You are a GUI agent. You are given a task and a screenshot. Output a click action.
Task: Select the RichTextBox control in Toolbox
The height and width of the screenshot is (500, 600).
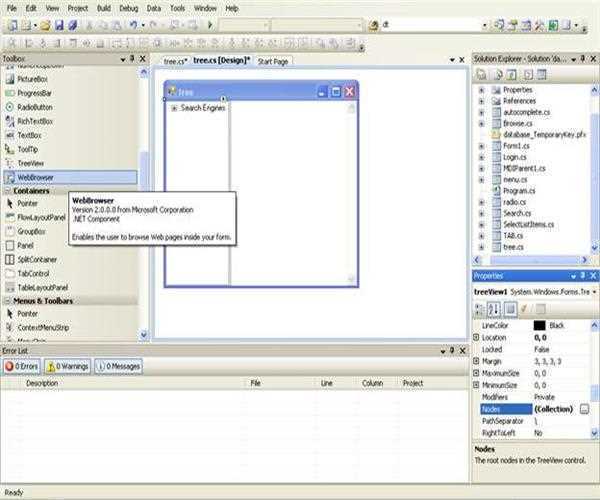34,121
